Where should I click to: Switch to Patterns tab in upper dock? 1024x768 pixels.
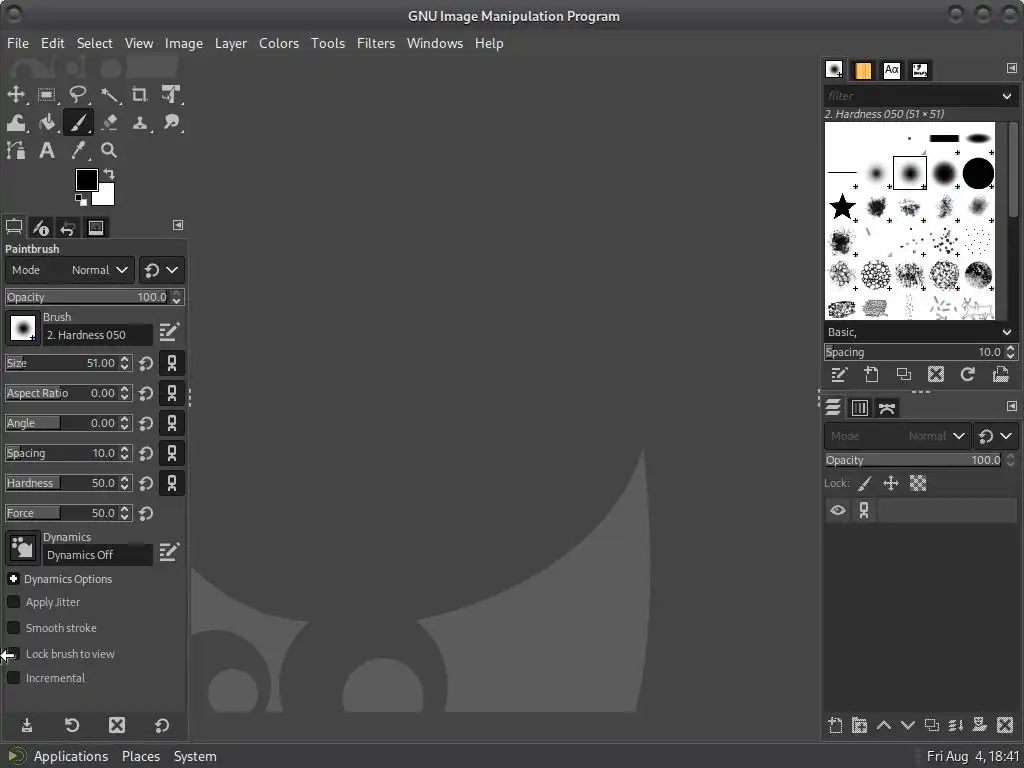click(863, 70)
